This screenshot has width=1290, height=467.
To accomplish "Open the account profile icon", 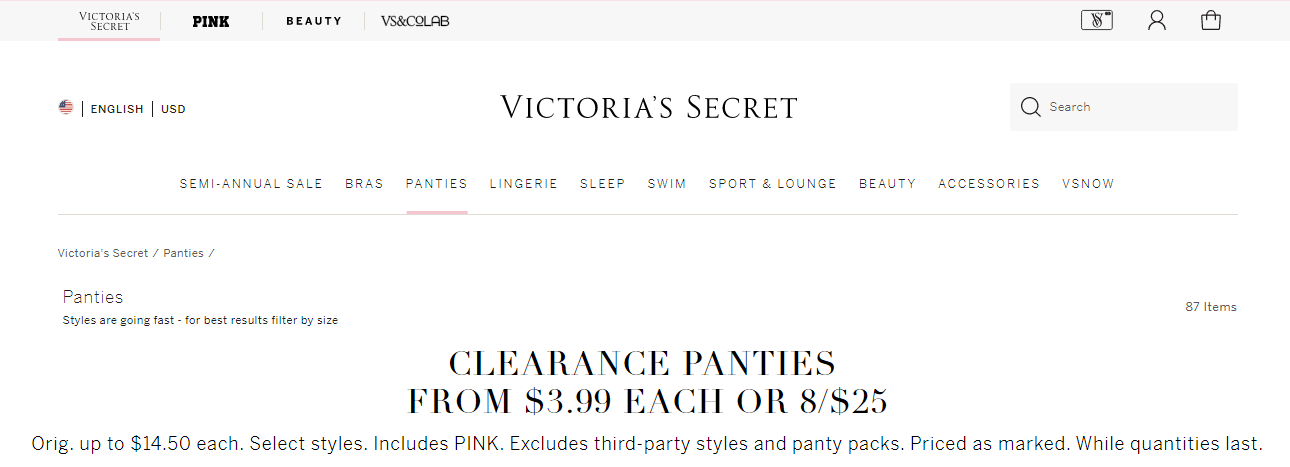I will tap(1157, 20).
